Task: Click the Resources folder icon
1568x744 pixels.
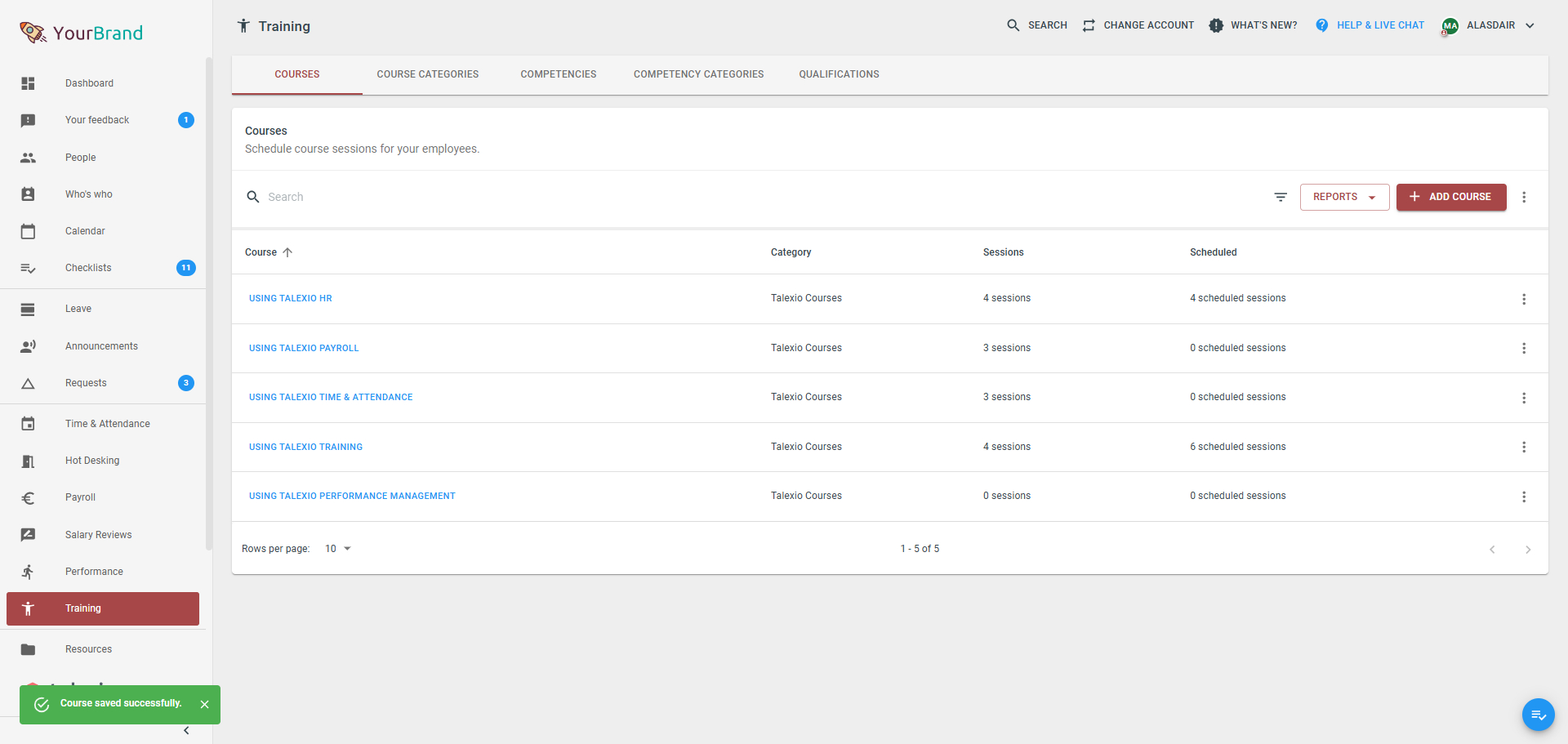Action: (x=28, y=649)
